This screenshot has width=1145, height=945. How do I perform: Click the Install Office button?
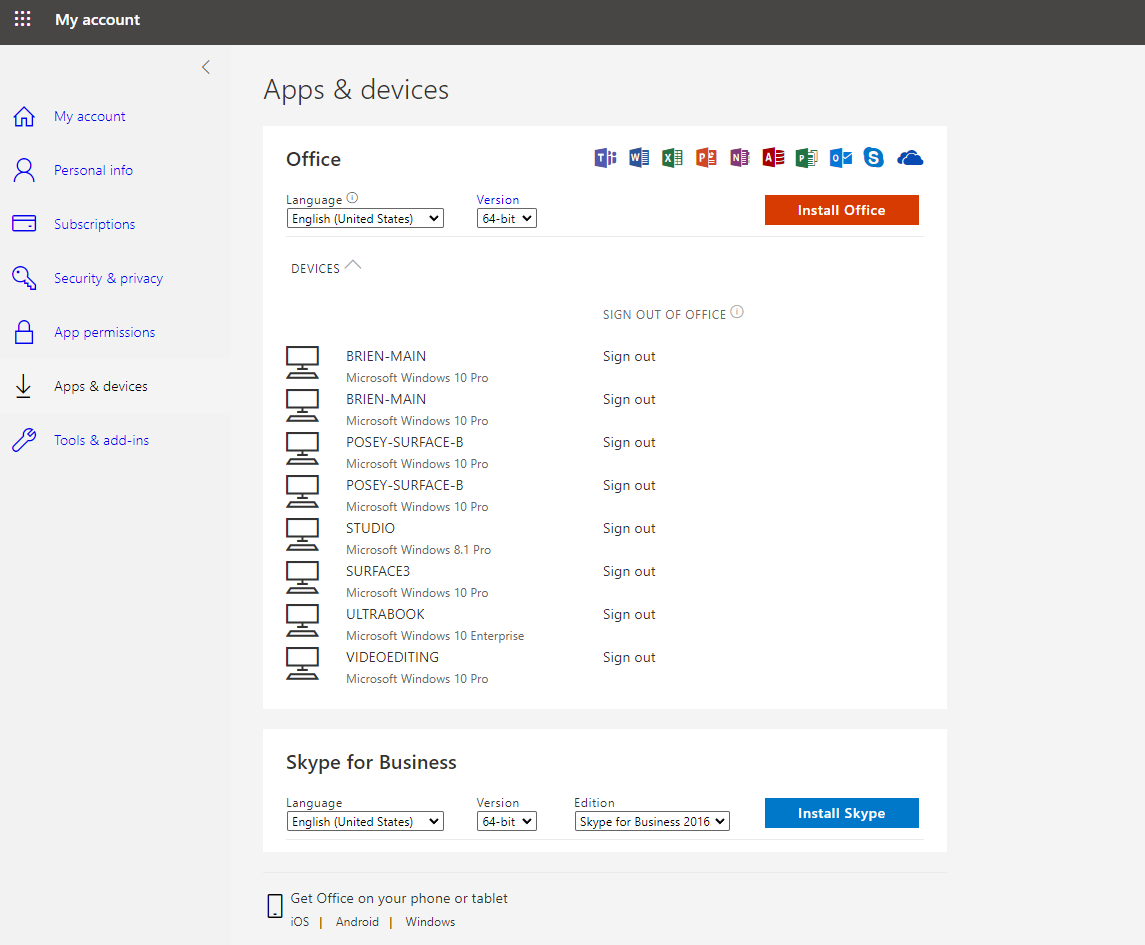(841, 210)
